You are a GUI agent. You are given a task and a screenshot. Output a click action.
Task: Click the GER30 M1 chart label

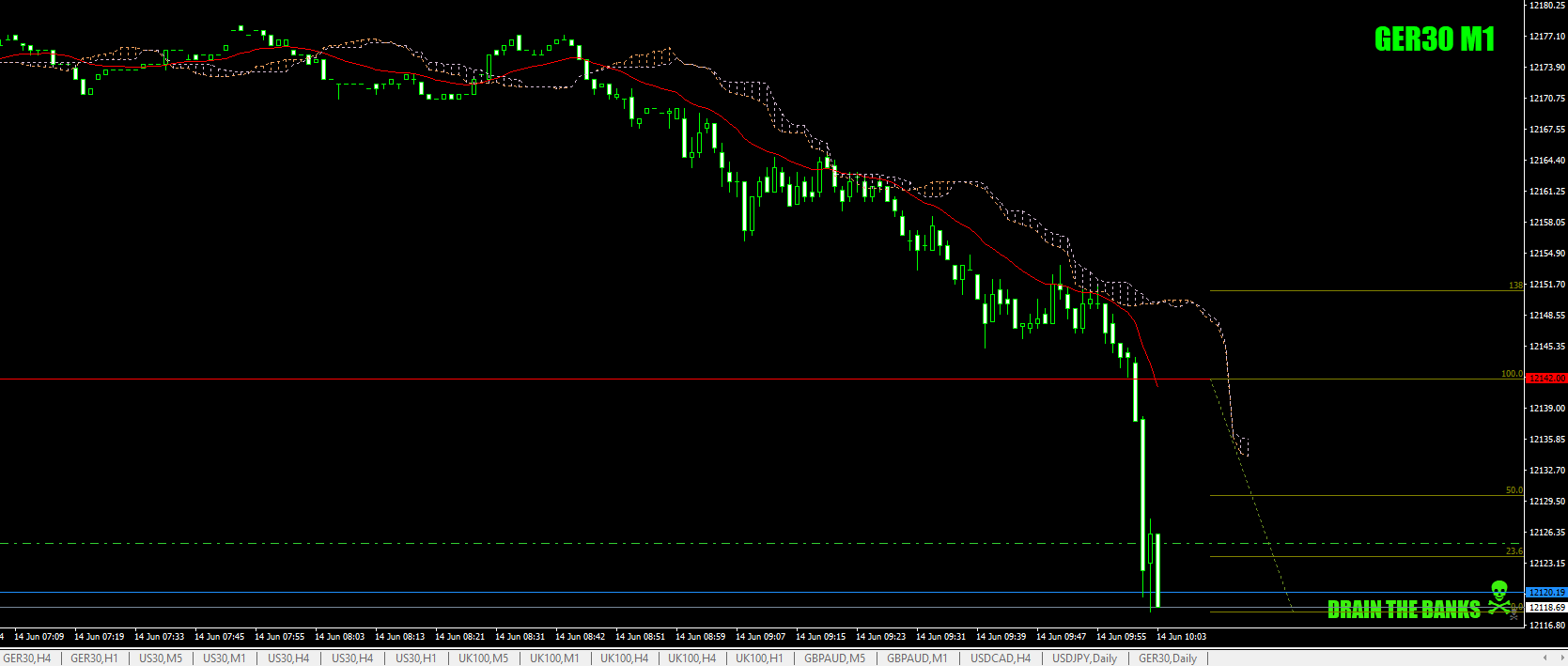pyautogui.click(x=1435, y=39)
